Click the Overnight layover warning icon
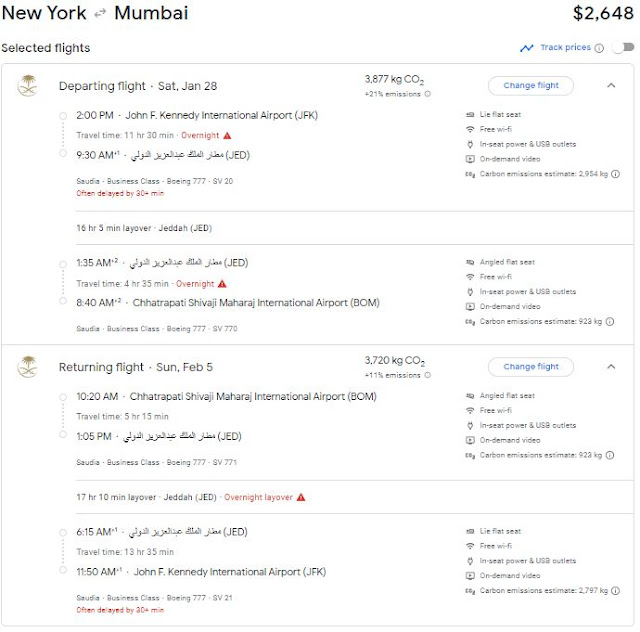Screen dimensions: 640x632 coord(301,497)
